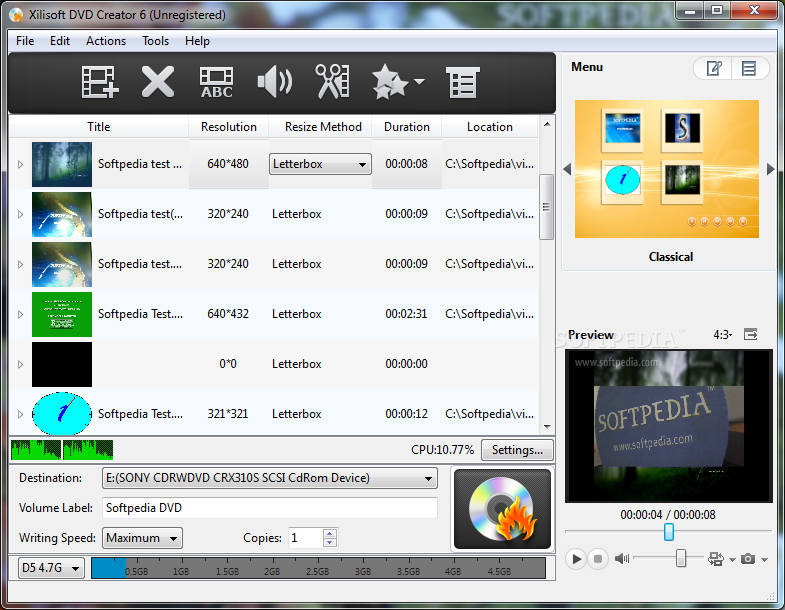Click the Add Video Files toolbar icon
The width and height of the screenshot is (785, 610).
(100, 82)
